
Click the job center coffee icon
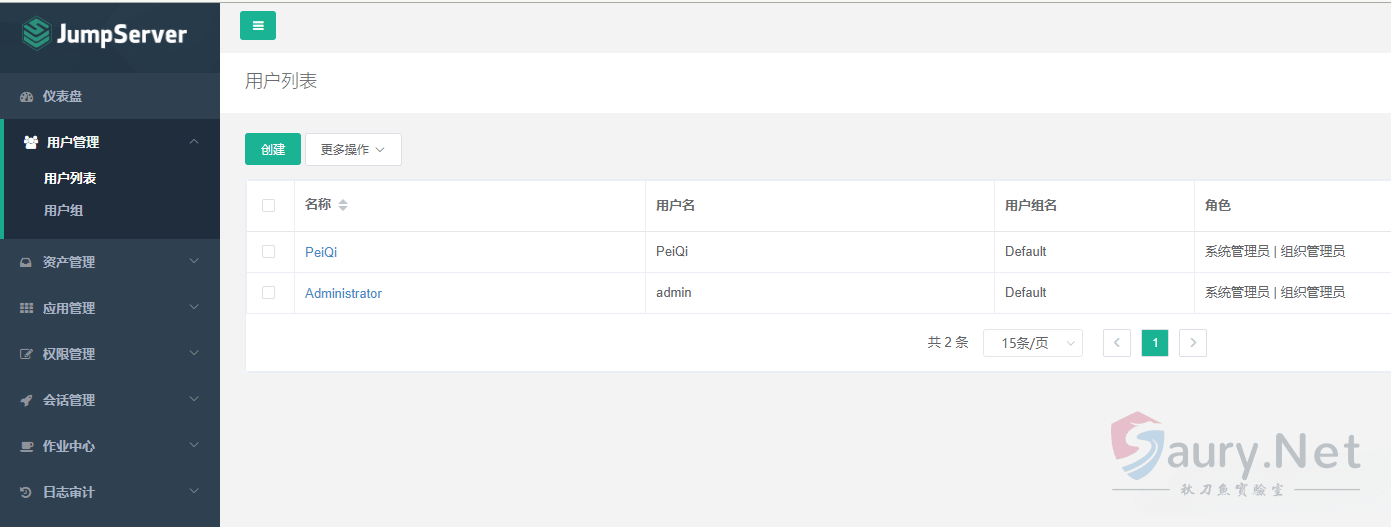[27, 447]
